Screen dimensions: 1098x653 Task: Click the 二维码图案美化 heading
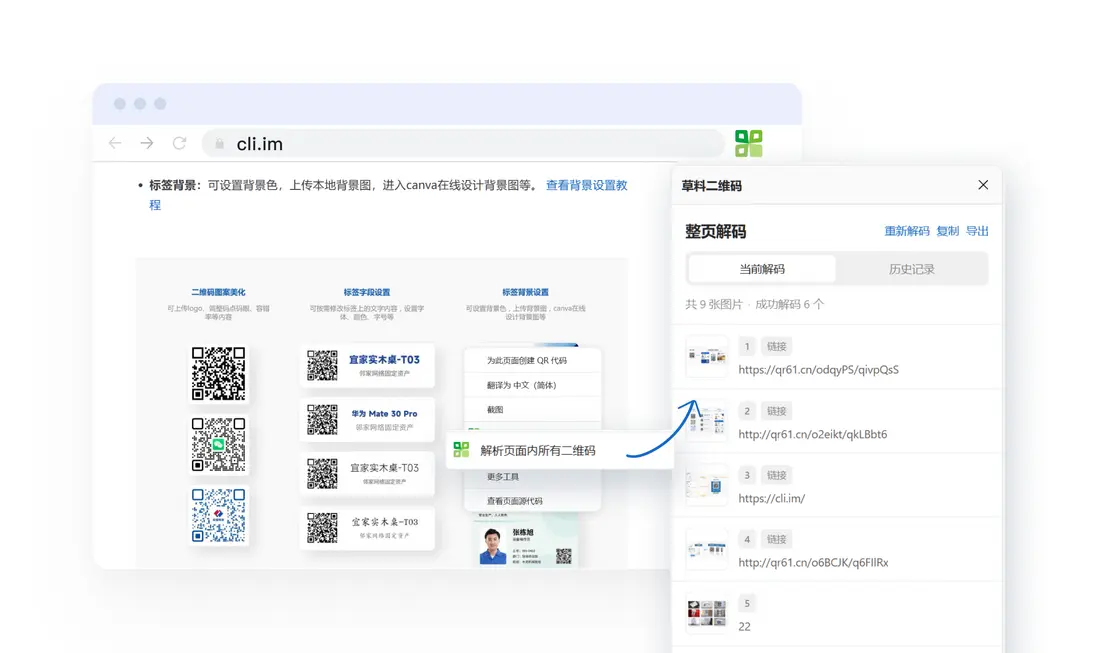pos(218,293)
